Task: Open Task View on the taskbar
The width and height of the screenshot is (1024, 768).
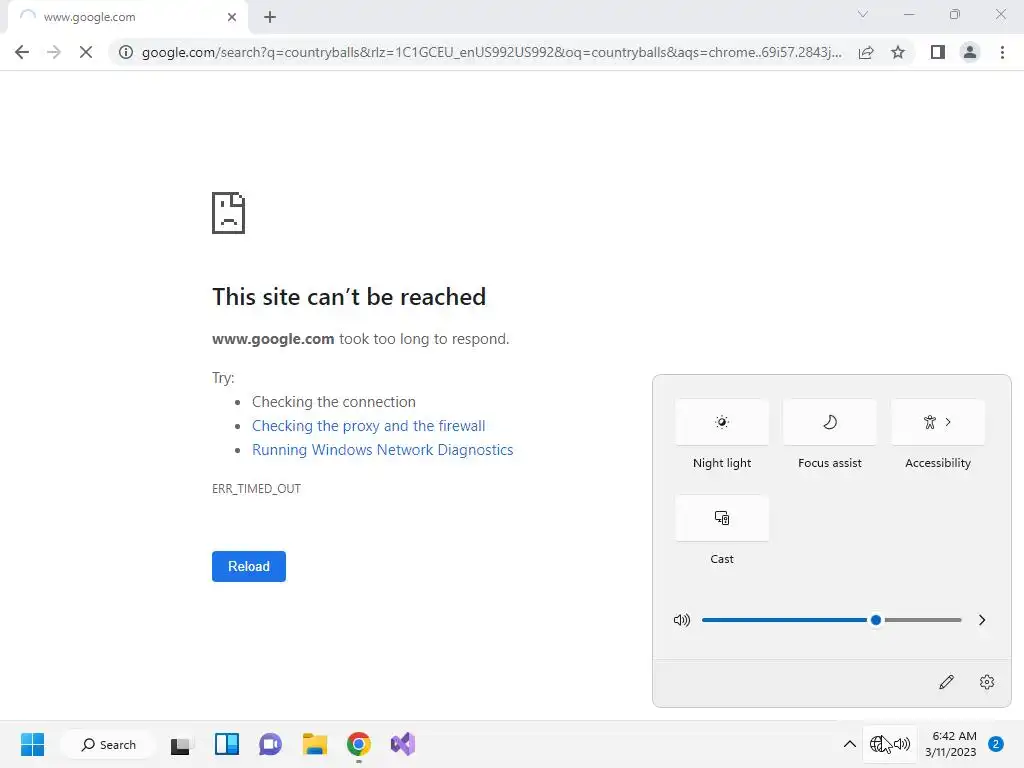Action: click(x=181, y=744)
